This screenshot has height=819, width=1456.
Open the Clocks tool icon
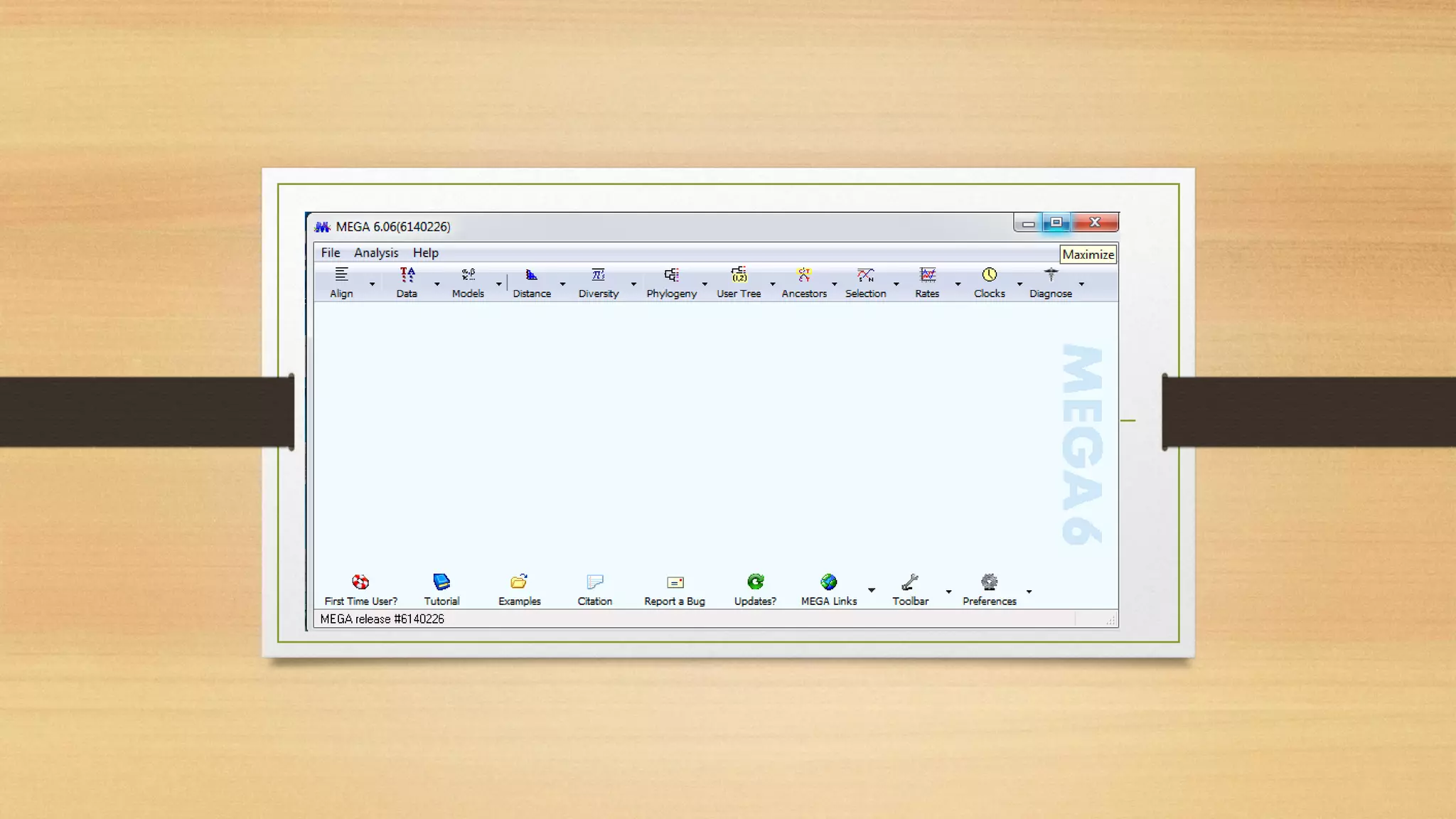989,275
